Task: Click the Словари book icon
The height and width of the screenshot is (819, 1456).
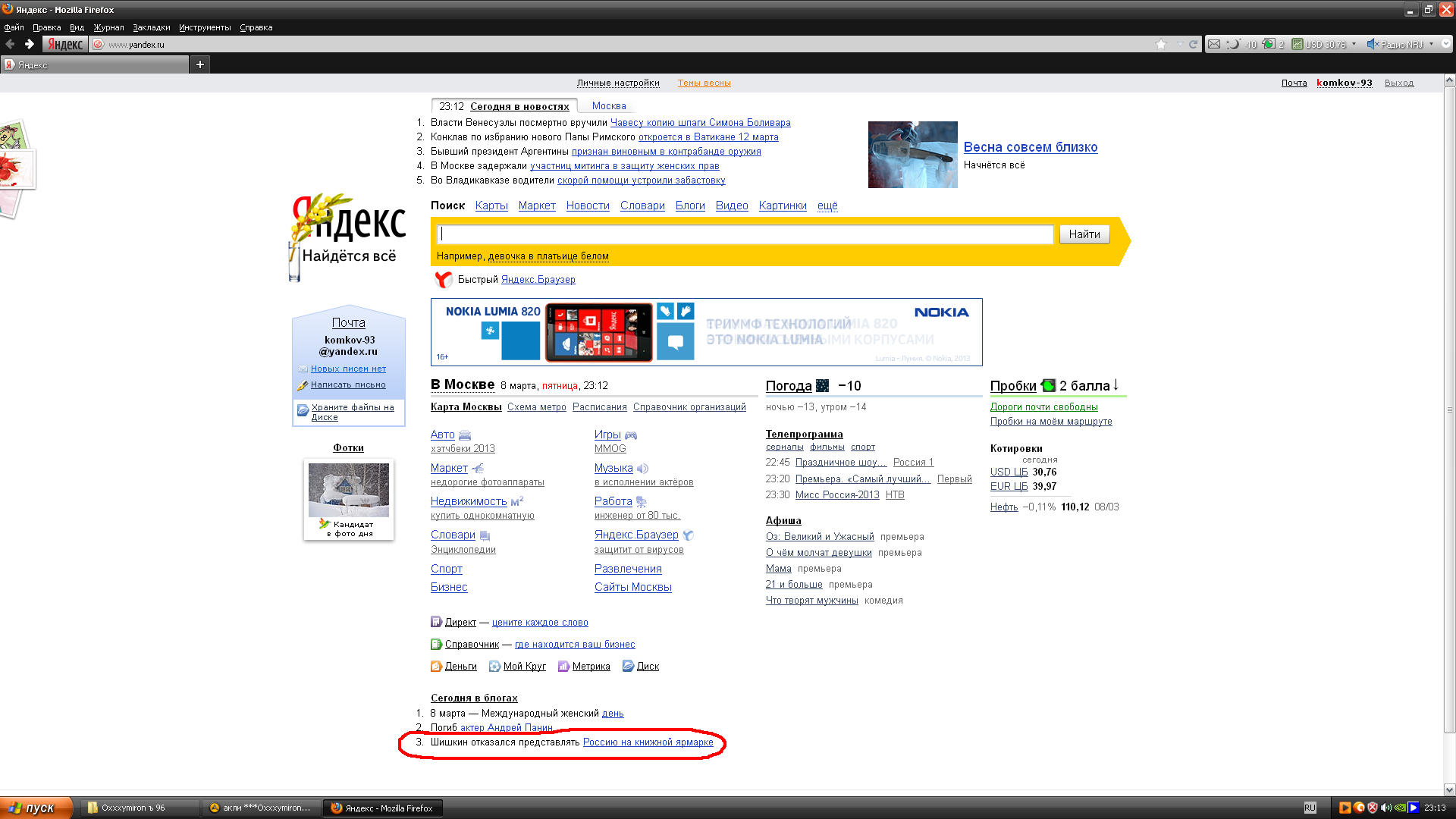Action: click(485, 535)
